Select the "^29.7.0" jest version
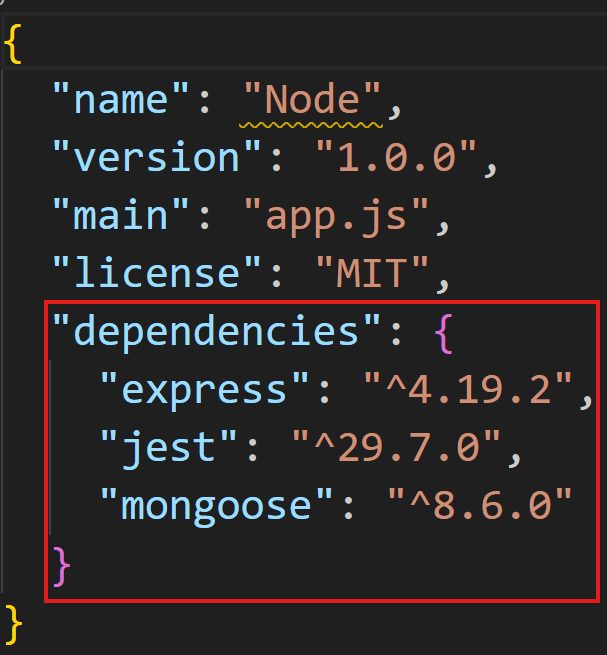Screen dimensions: 607x655 [396, 448]
